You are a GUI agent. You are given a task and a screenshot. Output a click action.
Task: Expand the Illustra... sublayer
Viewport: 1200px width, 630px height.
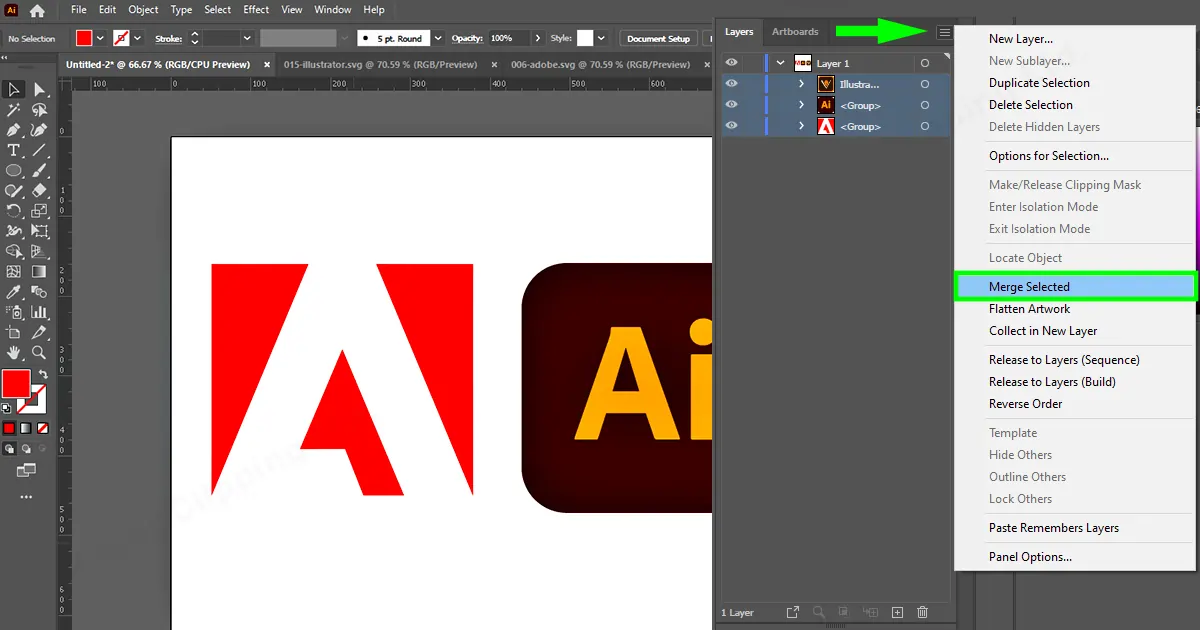tap(802, 84)
